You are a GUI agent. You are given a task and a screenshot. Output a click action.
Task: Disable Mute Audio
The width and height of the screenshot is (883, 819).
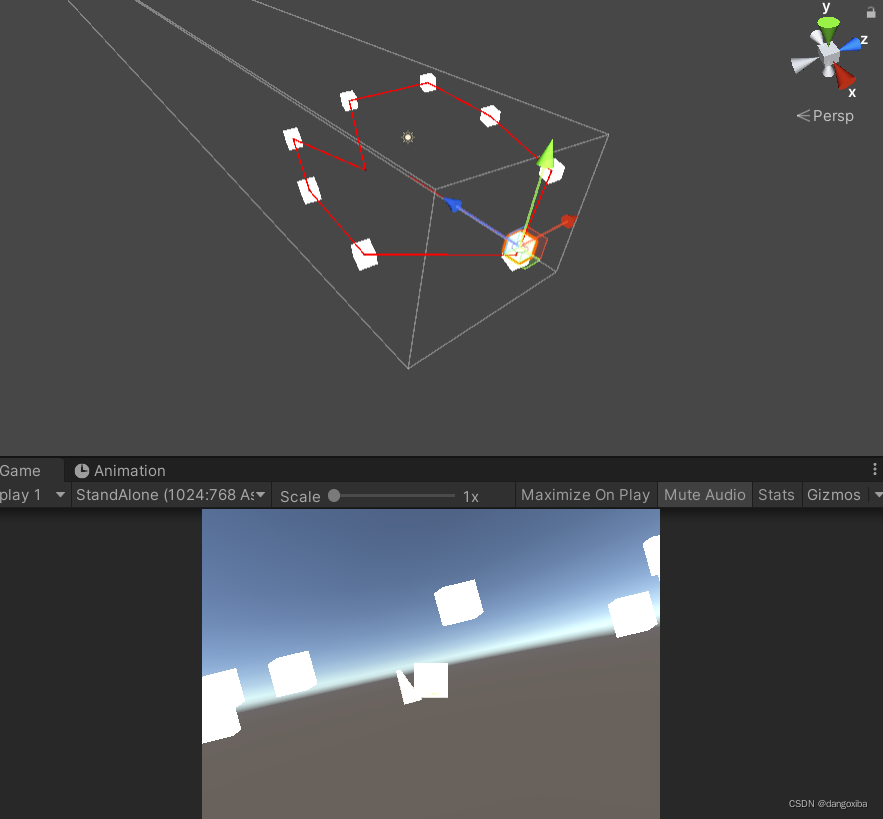pos(704,494)
